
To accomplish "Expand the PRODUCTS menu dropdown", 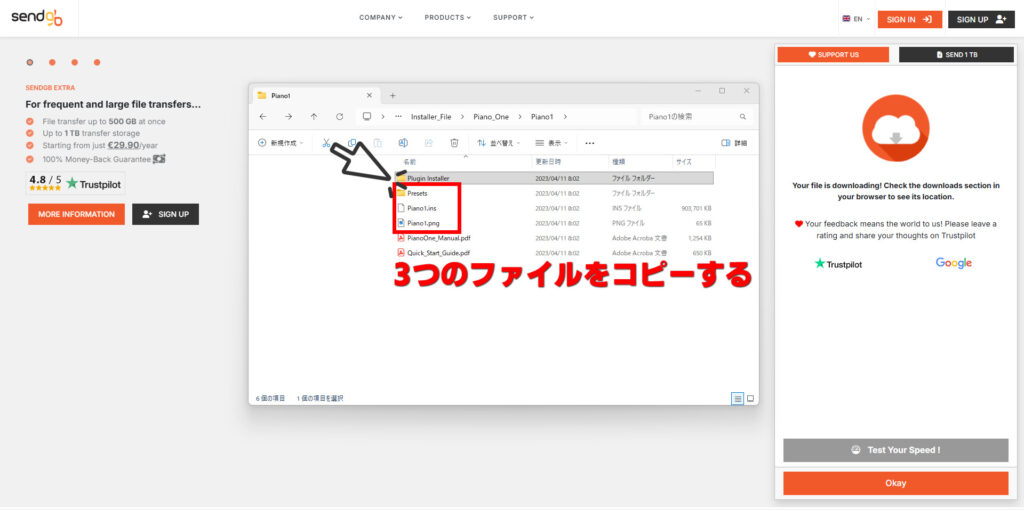I will pyautogui.click(x=447, y=18).
